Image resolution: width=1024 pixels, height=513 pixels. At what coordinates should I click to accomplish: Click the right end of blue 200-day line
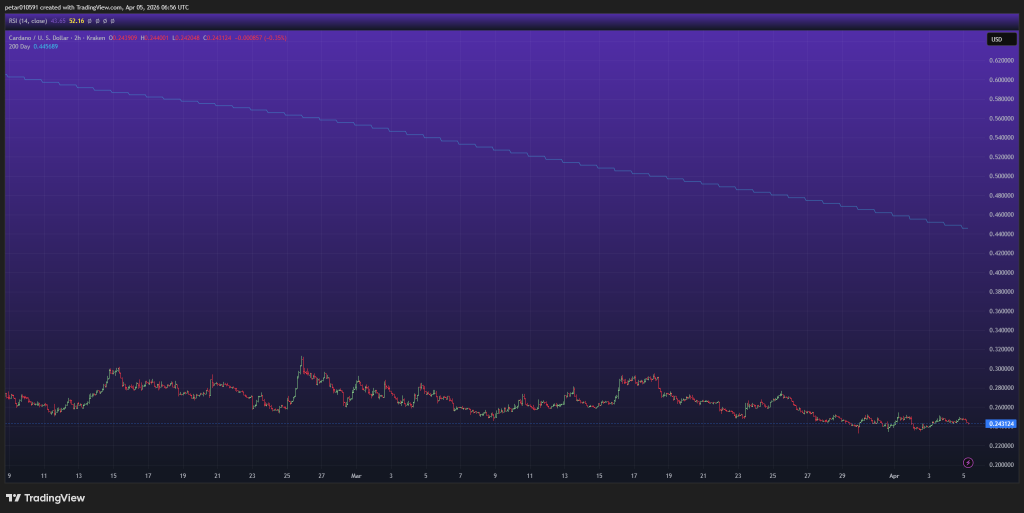[x=966, y=229]
